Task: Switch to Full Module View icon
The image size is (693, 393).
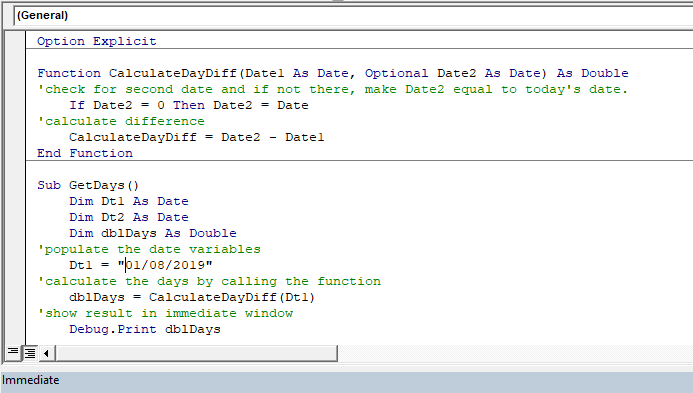Action: click(x=30, y=353)
